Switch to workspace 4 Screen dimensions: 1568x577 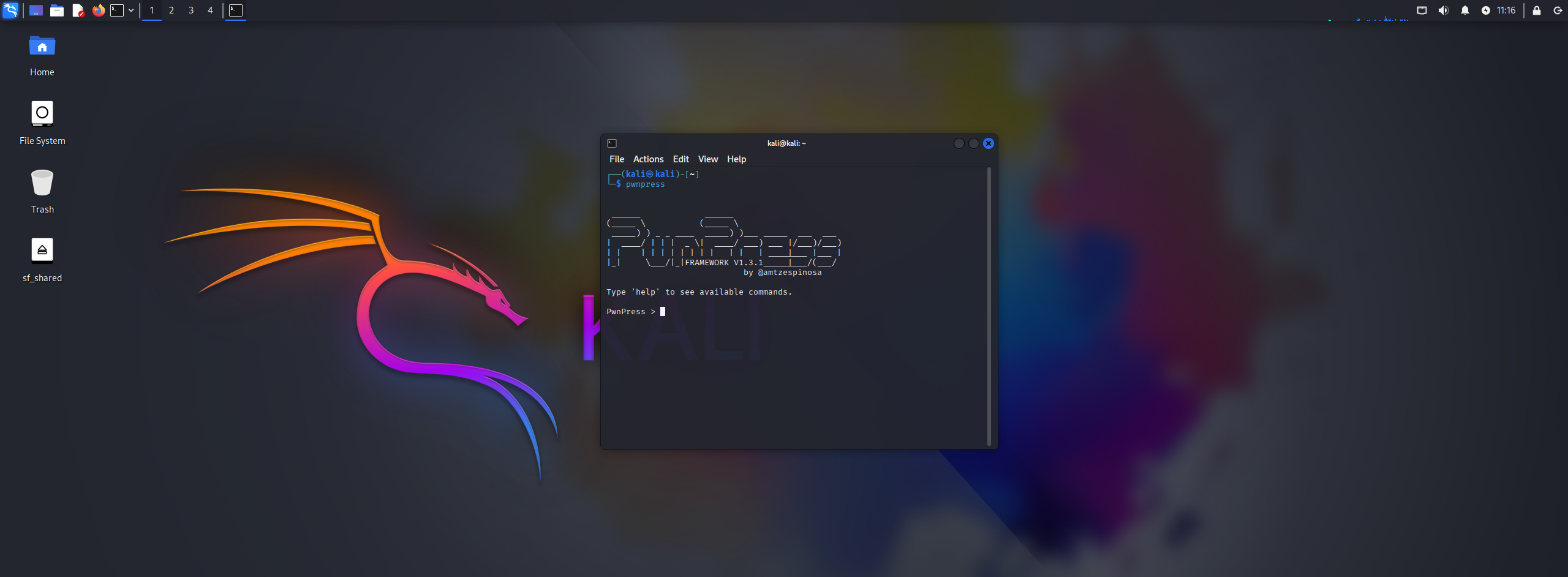(x=210, y=10)
